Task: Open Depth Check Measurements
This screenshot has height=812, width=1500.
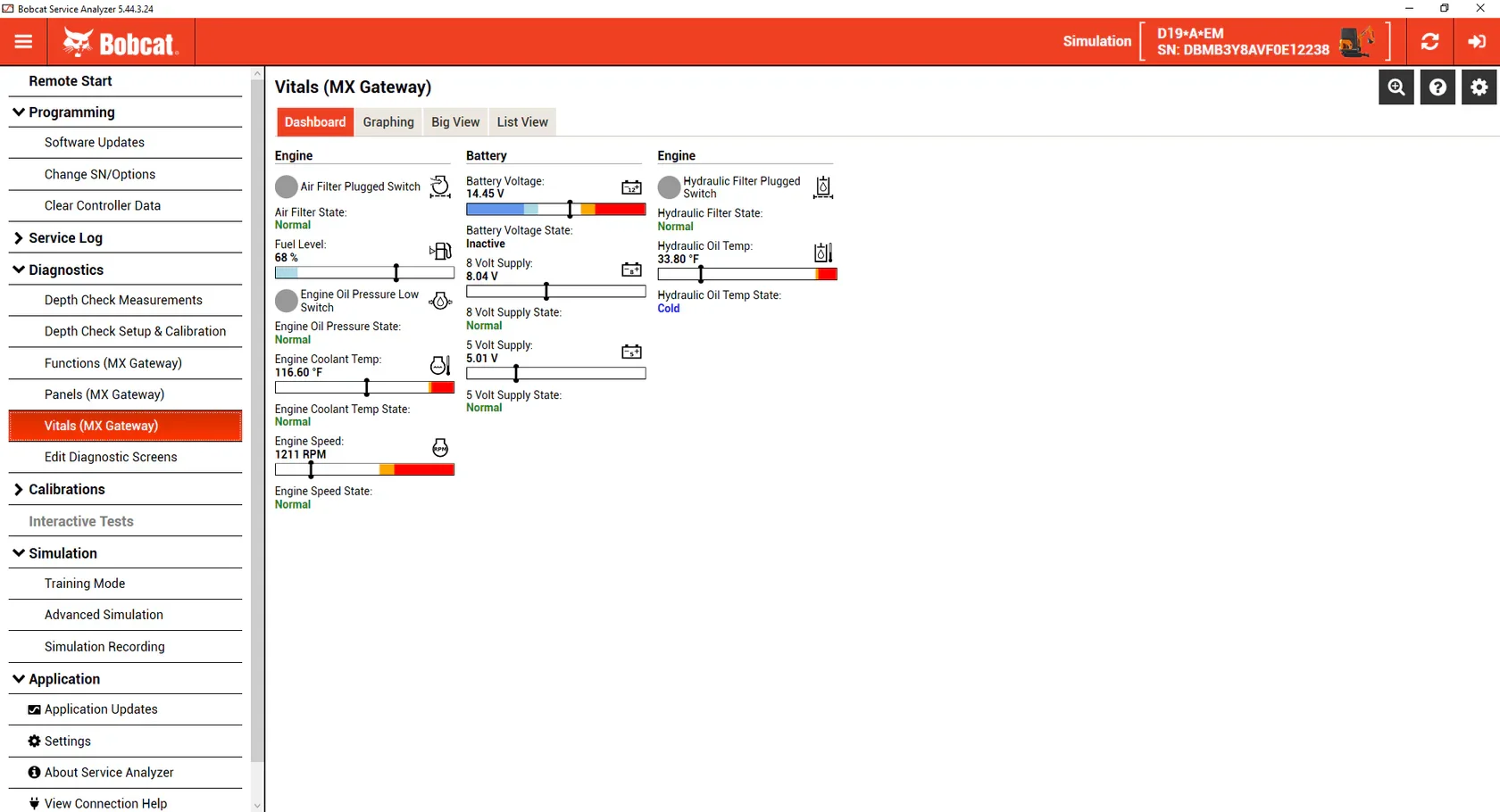Action: click(125, 301)
